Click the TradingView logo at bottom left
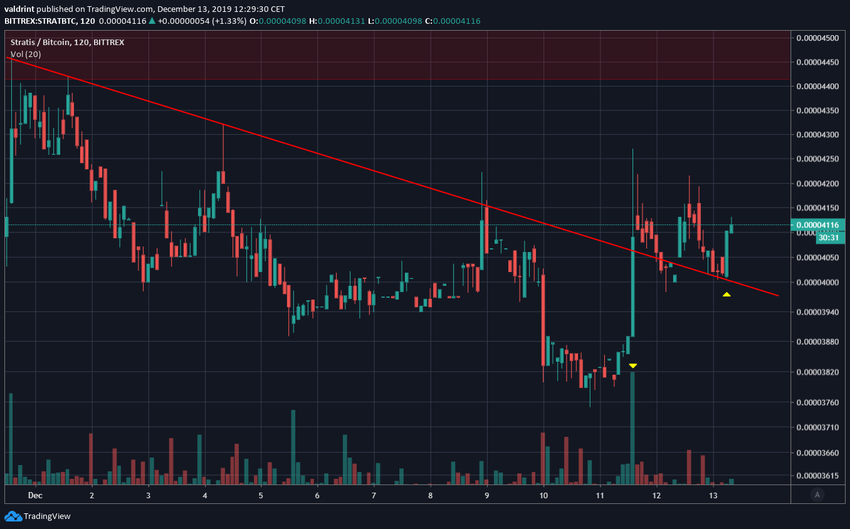This screenshot has height=529, width=850. pyautogui.click(x=37, y=516)
